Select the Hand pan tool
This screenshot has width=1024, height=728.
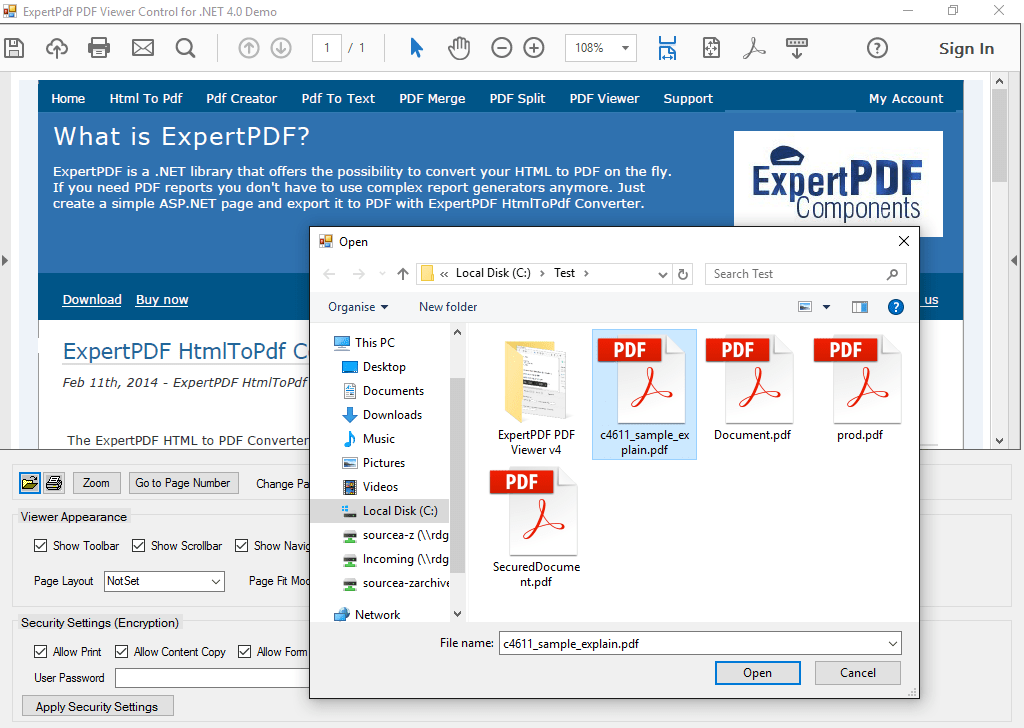(x=459, y=47)
